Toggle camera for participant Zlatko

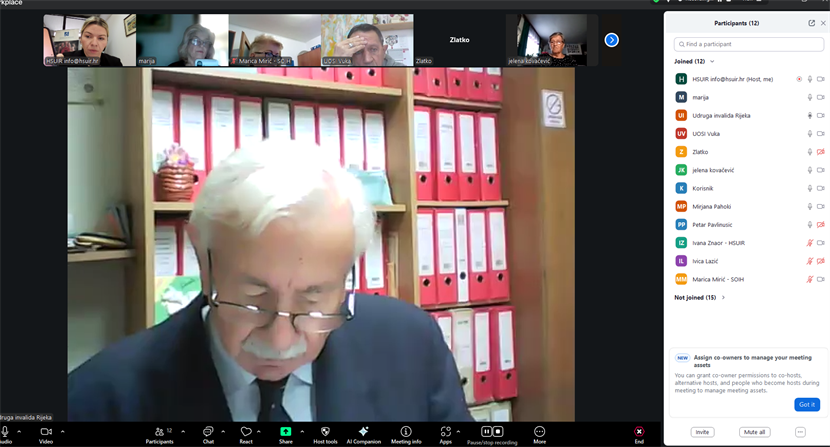pyautogui.click(x=821, y=152)
